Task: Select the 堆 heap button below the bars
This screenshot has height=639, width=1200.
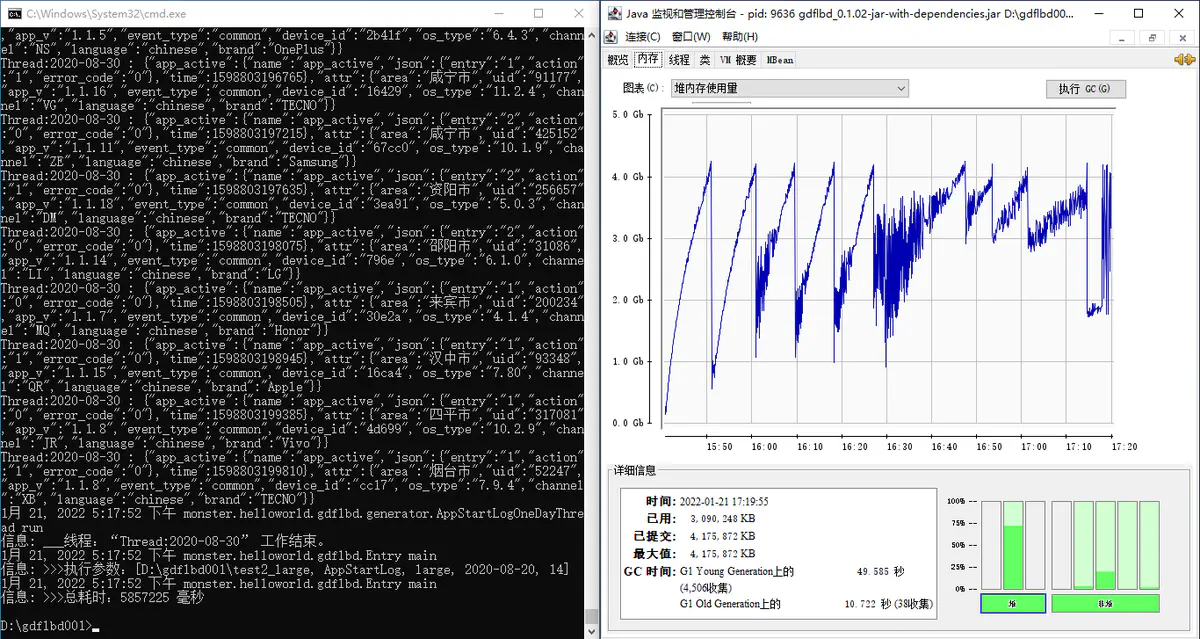Action: point(1013,603)
